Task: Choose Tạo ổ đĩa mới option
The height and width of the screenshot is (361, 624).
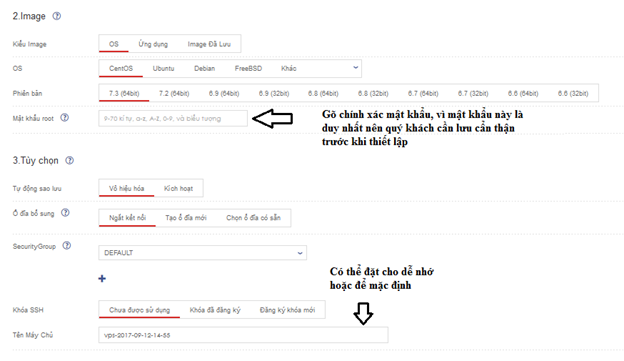Action: point(186,218)
